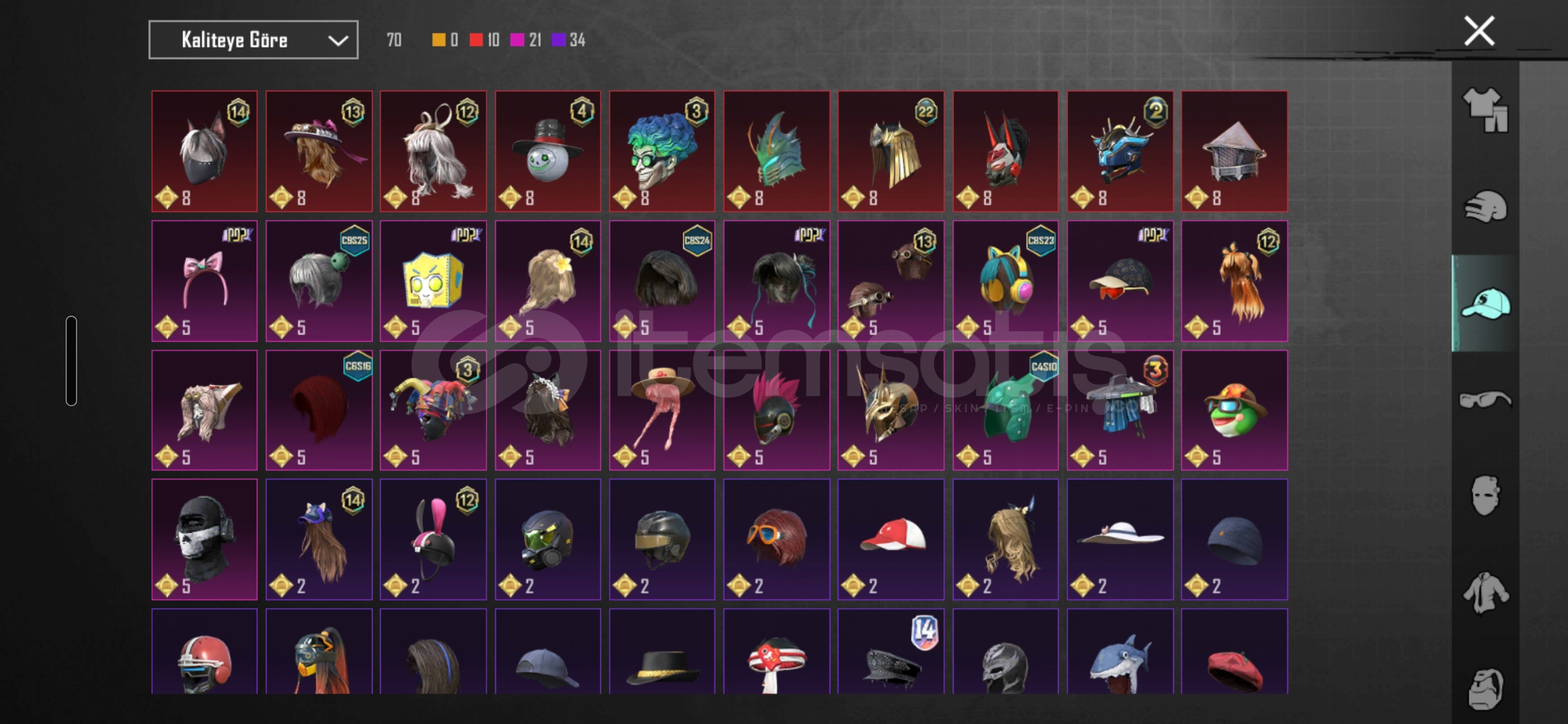The height and width of the screenshot is (724, 1568).
Task: Open the Kaliteye Göre sort dropdown
Action: (x=253, y=40)
